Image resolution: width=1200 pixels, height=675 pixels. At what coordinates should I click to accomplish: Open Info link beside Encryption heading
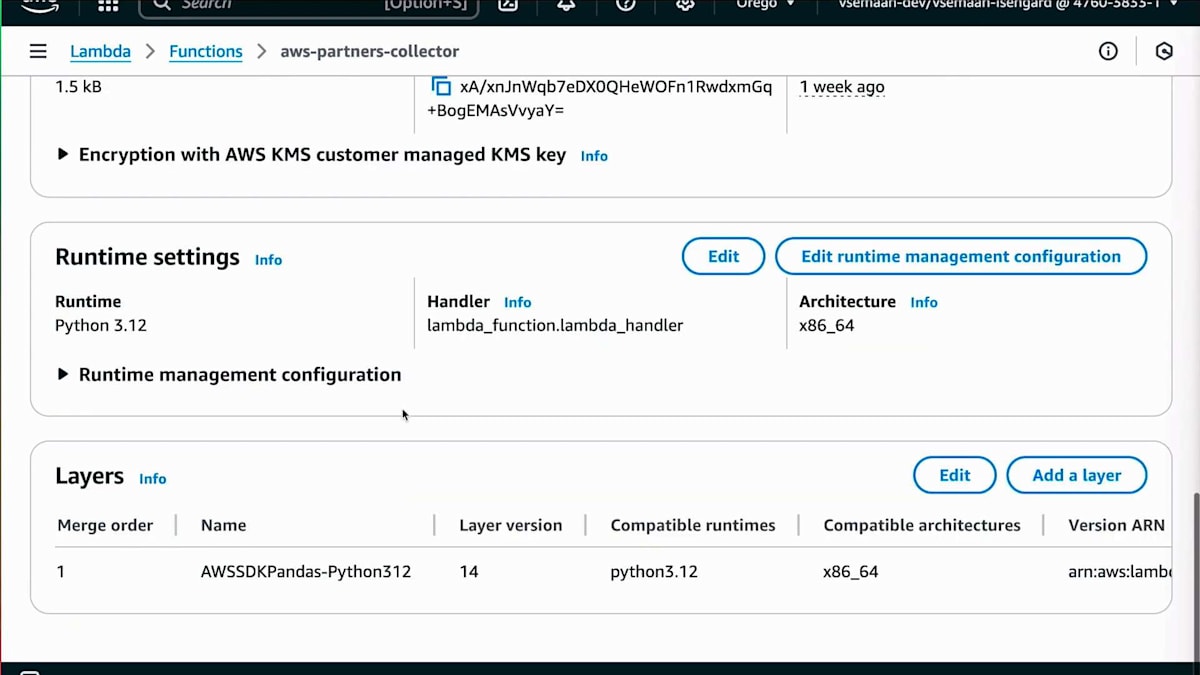coord(594,156)
